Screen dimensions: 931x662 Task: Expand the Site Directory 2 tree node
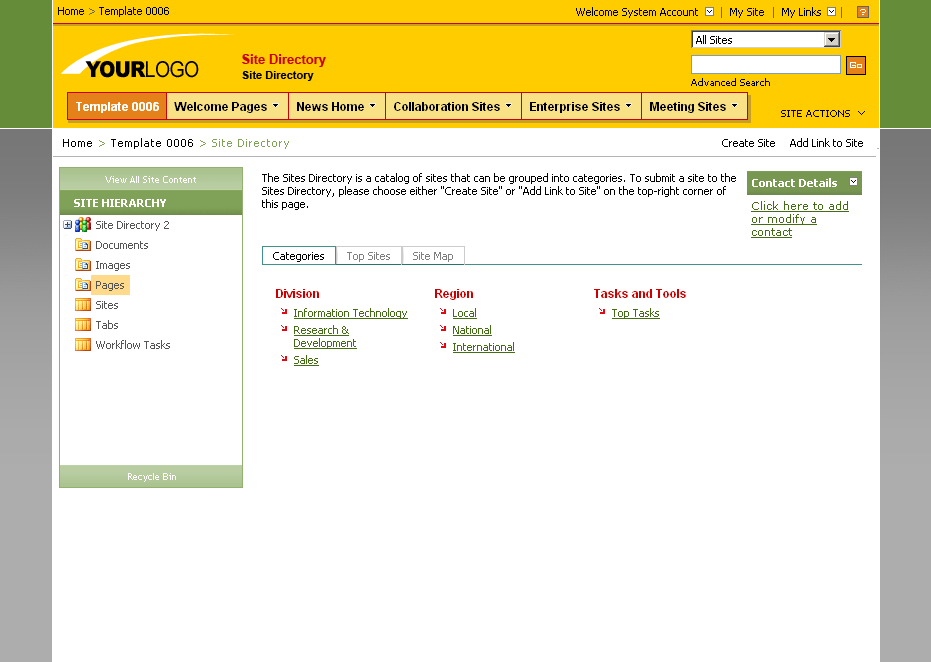pyautogui.click(x=67, y=225)
